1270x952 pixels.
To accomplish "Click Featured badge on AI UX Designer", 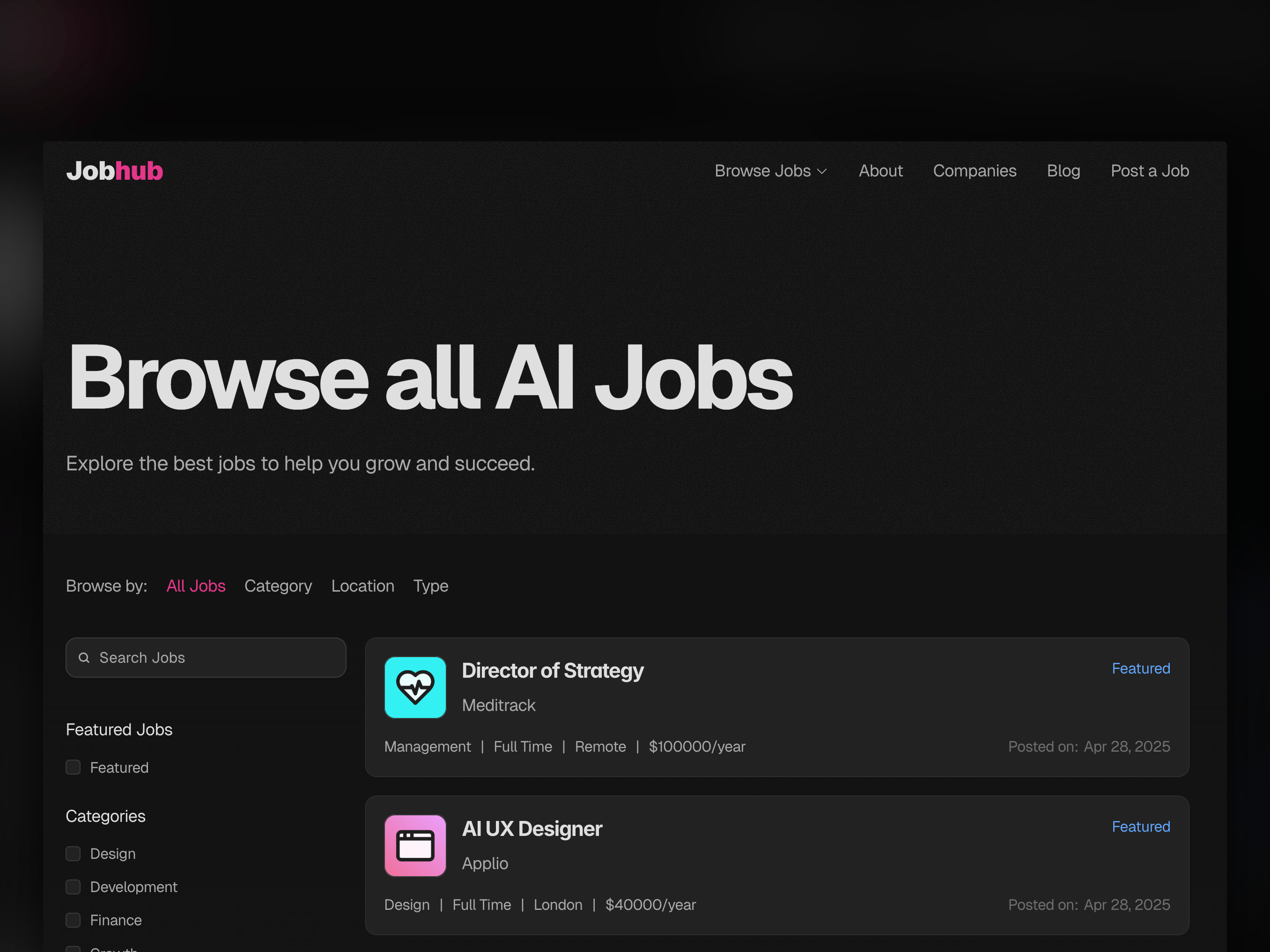I will tap(1141, 827).
